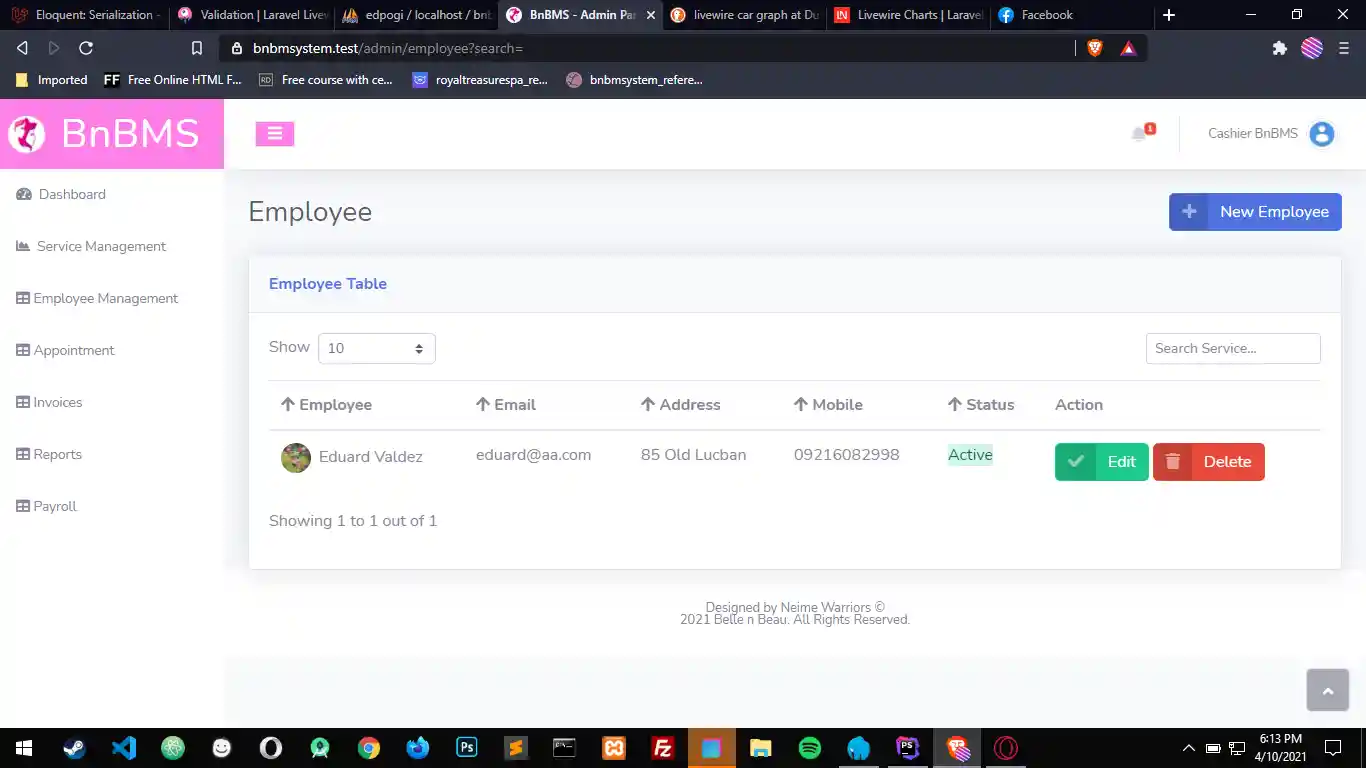Sort table by Email column
Screen dimensions: 1366x768
coord(506,405)
